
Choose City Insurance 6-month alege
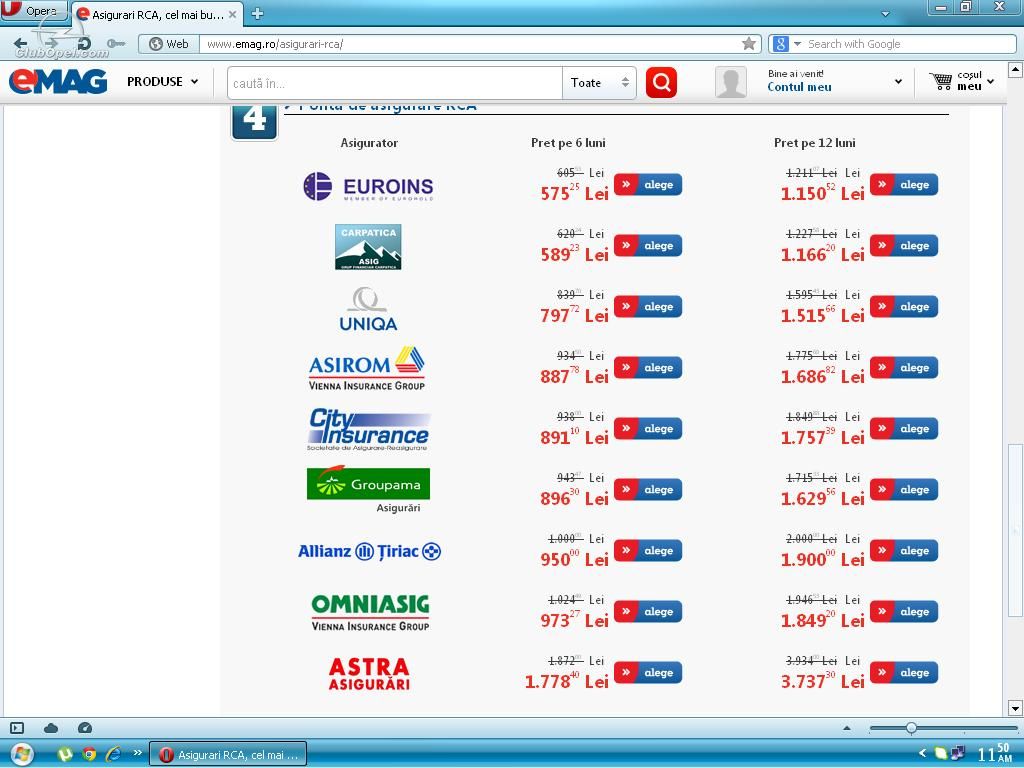click(x=648, y=428)
